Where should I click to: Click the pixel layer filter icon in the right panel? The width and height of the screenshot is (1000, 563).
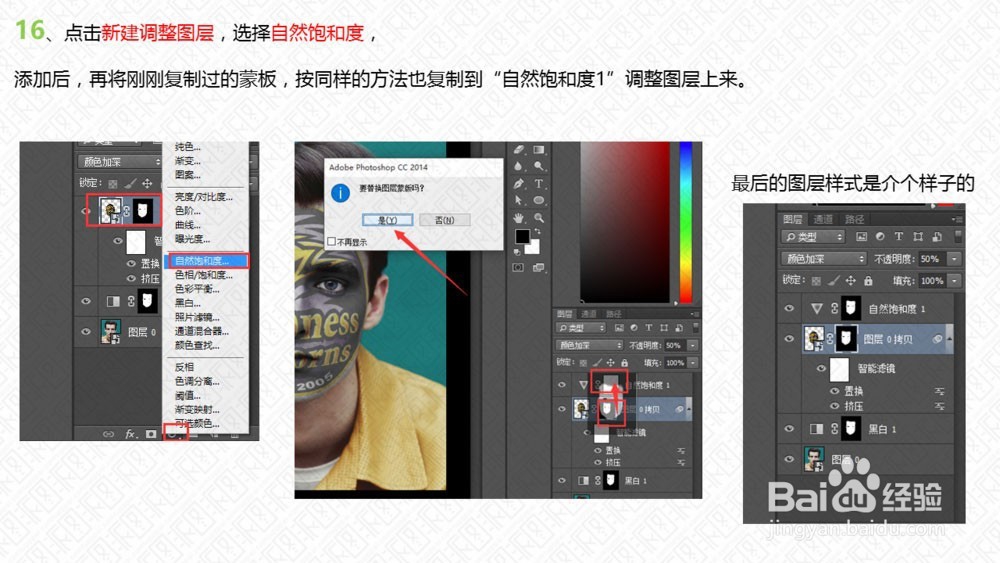(x=861, y=237)
